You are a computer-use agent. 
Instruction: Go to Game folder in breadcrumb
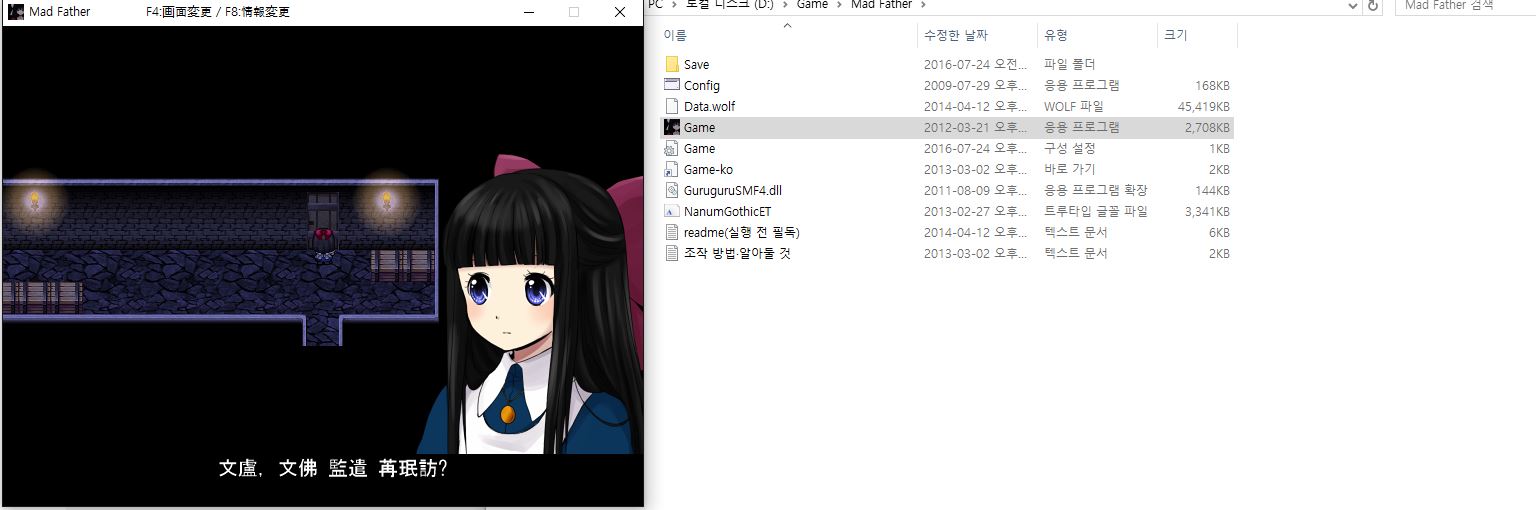[x=812, y=5]
